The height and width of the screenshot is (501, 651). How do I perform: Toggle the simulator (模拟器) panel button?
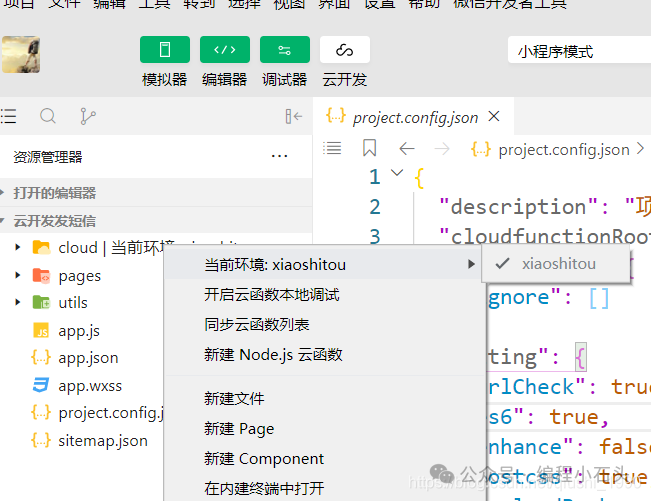[x=165, y=49]
